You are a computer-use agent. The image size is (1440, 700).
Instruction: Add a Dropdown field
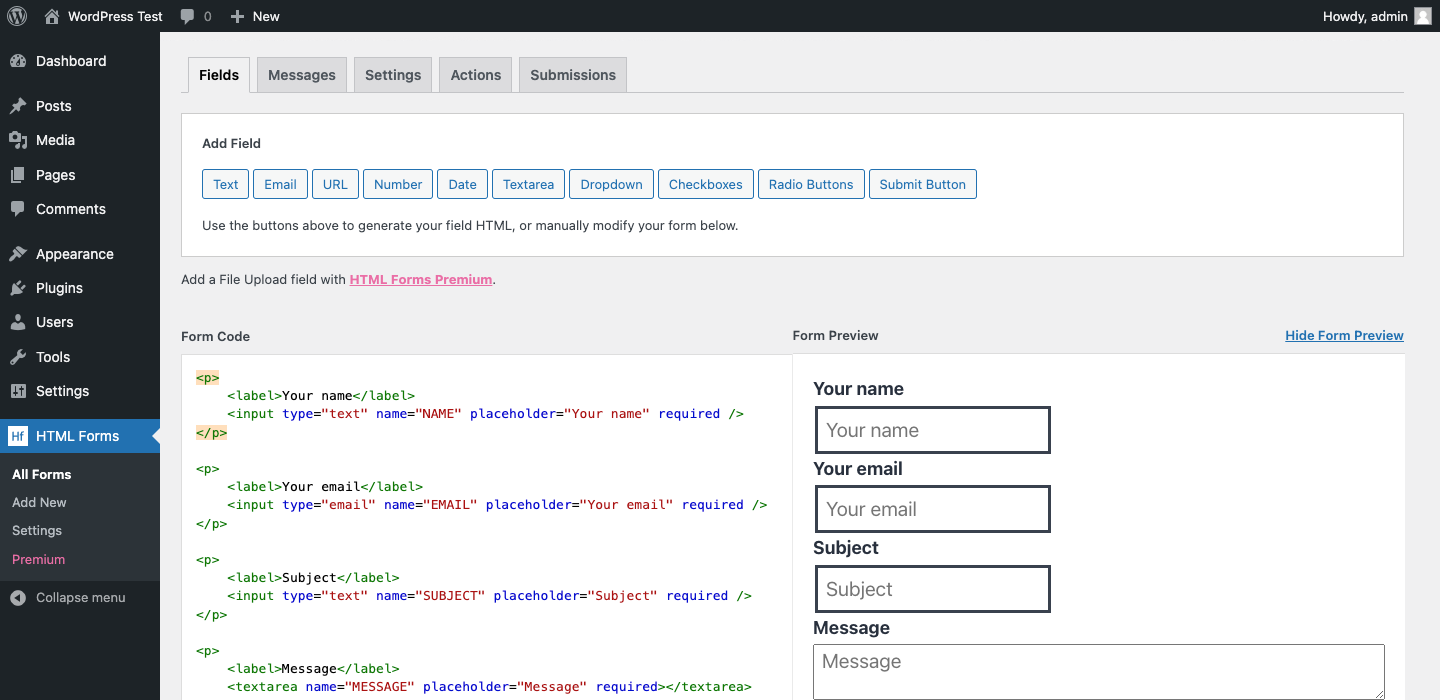coord(611,184)
